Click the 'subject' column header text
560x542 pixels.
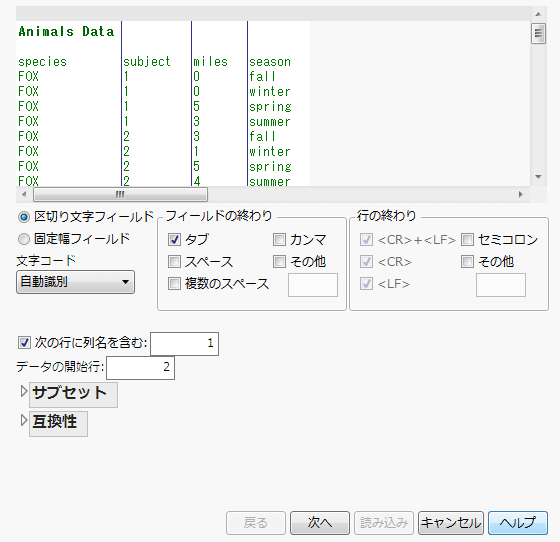(x=147, y=62)
